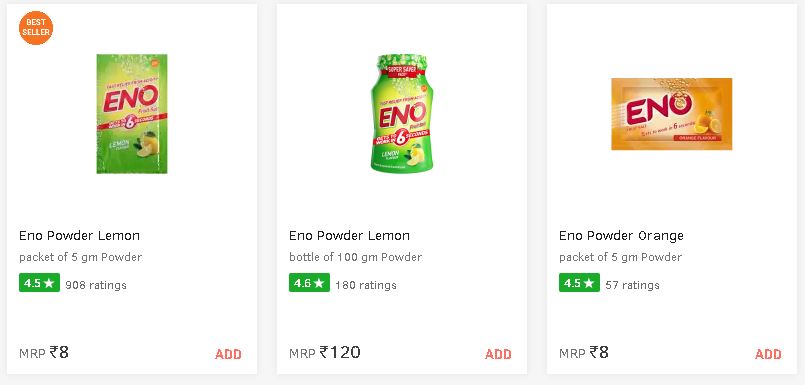Click the MRP ₹120 price

click(x=324, y=352)
